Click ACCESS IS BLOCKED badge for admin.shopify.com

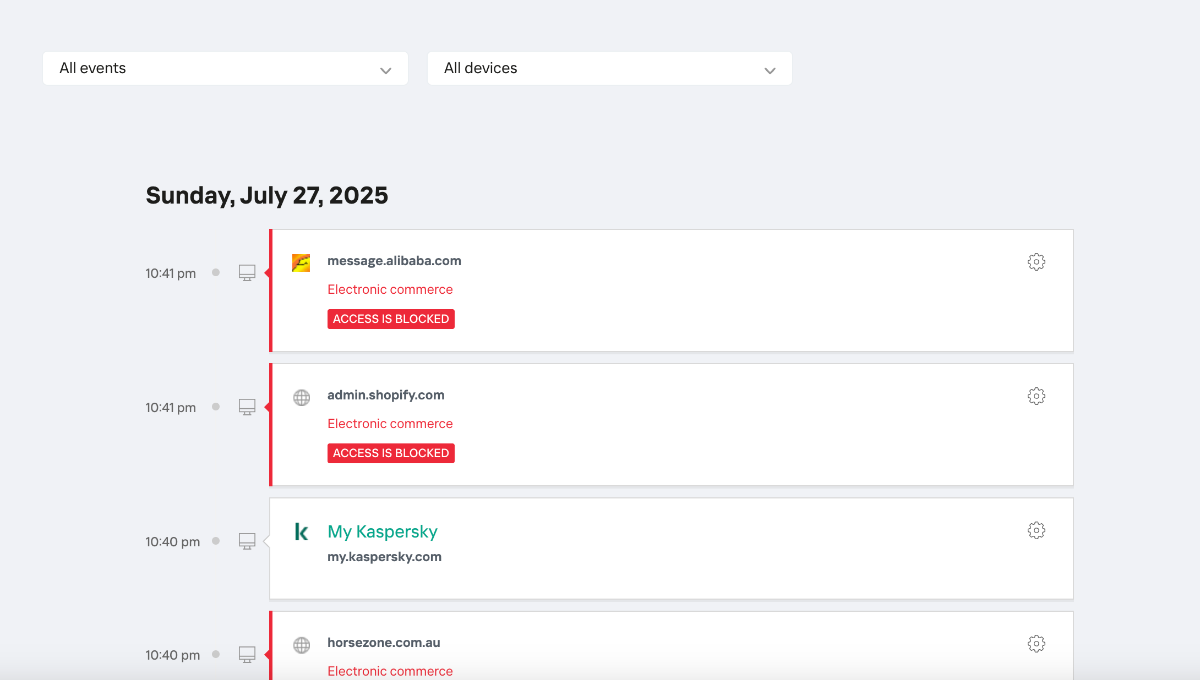[391, 453]
